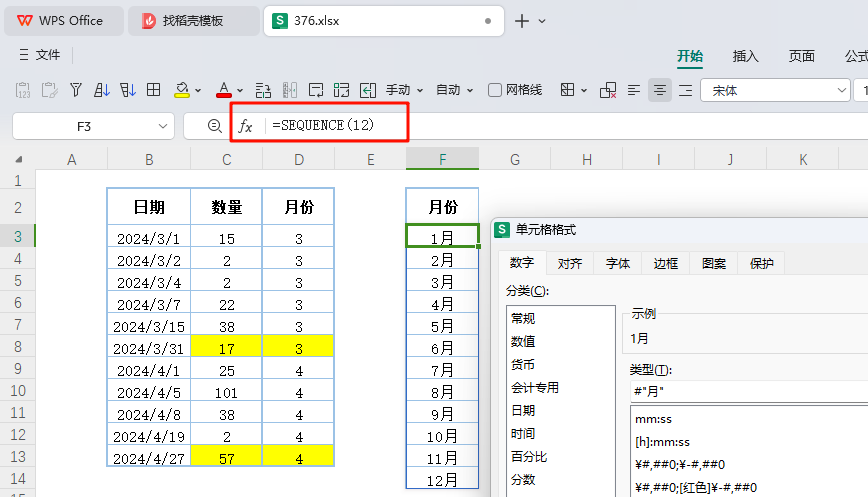Viewport: 868px width, 497px height.
Task: Click the merge cells icon
Action: pyautogui.click(x=342, y=90)
